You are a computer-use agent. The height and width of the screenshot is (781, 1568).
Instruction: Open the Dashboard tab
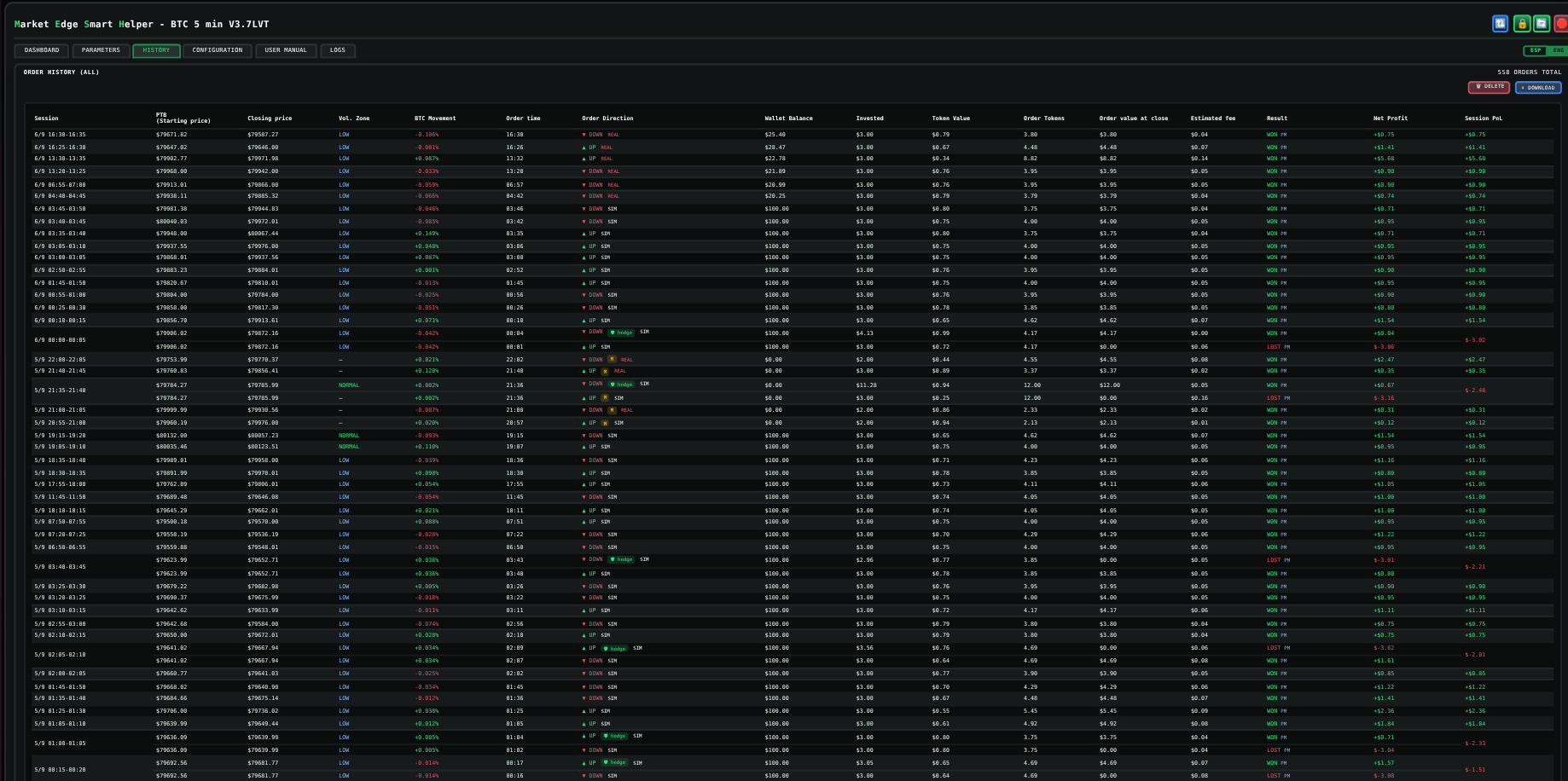coord(42,50)
